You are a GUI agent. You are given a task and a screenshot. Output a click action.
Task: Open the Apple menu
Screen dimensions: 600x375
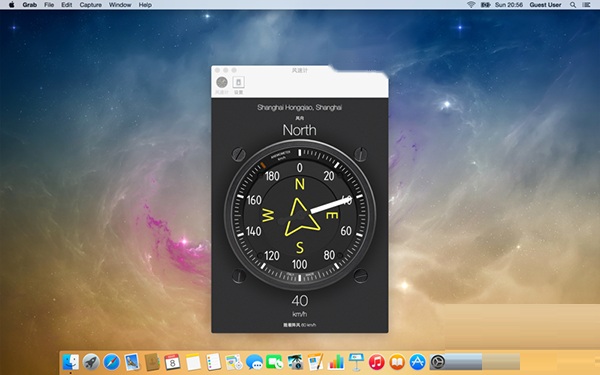point(11,5)
